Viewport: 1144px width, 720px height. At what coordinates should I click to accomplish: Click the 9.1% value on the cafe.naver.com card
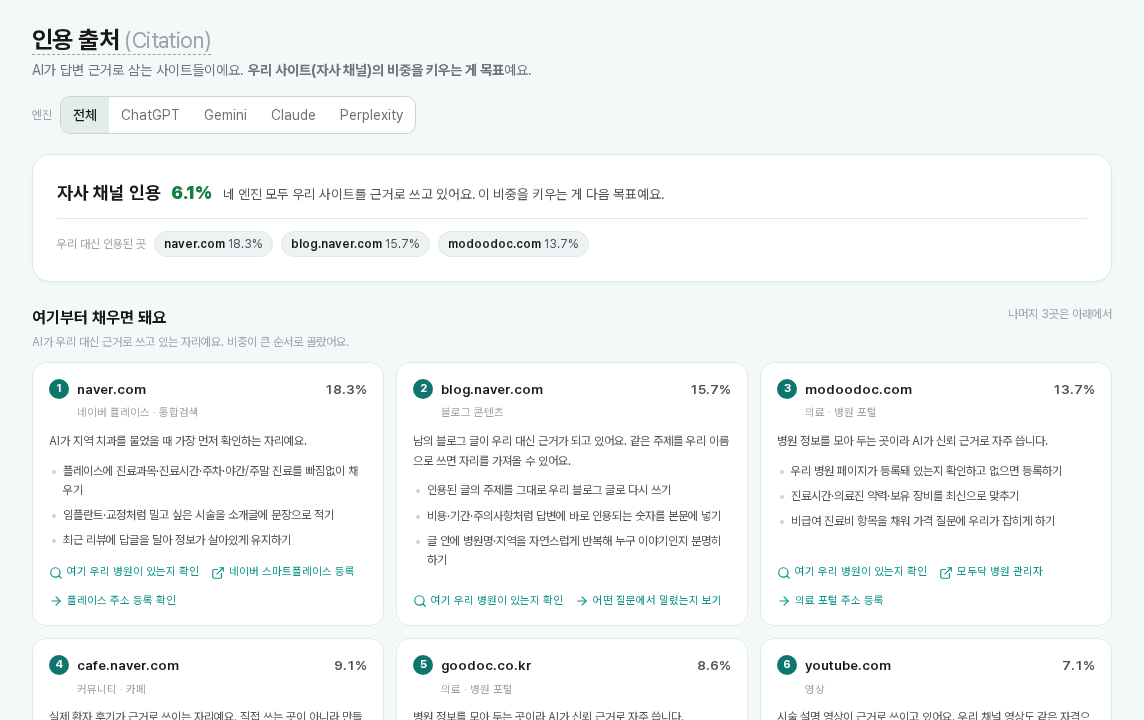click(350, 665)
